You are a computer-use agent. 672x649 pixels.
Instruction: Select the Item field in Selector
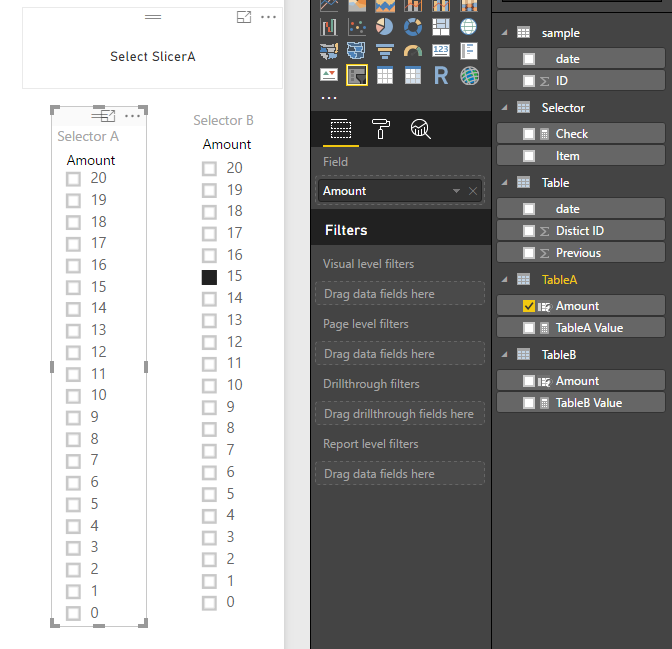(x=581, y=156)
